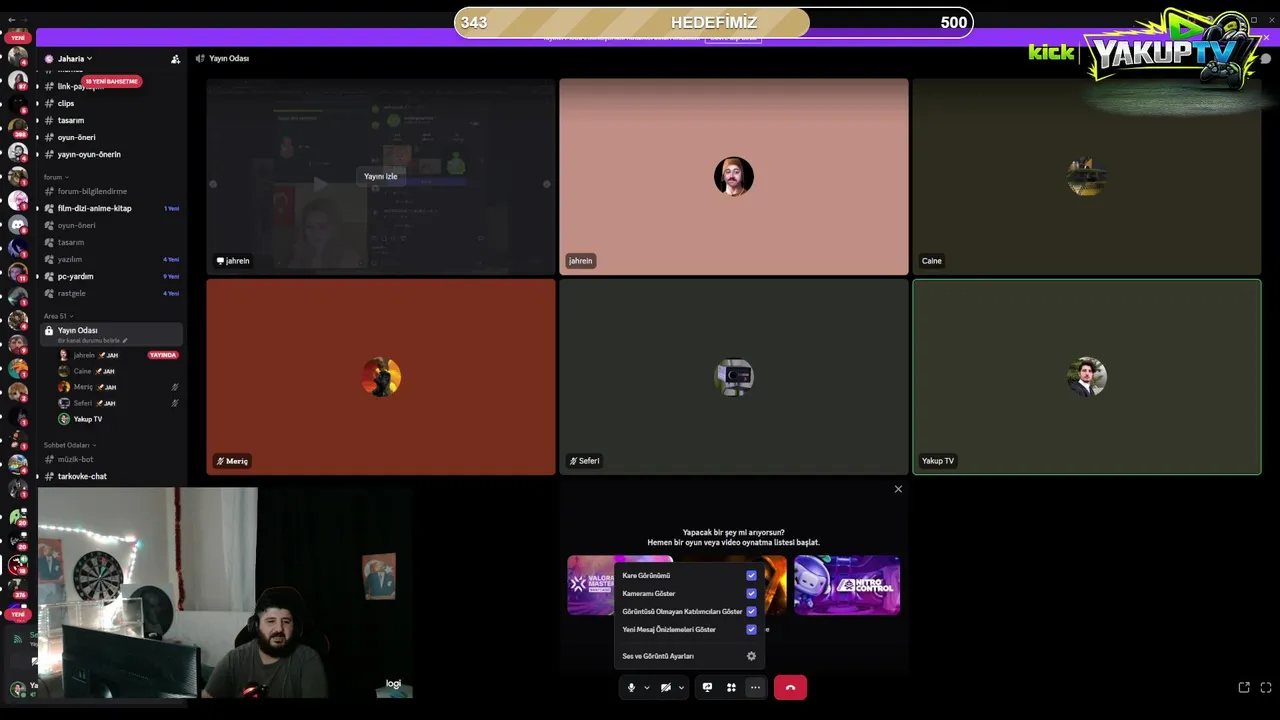1280x720 pixels.
Task: Hang up with red disconnect button
Action: (x=790, y=687)
